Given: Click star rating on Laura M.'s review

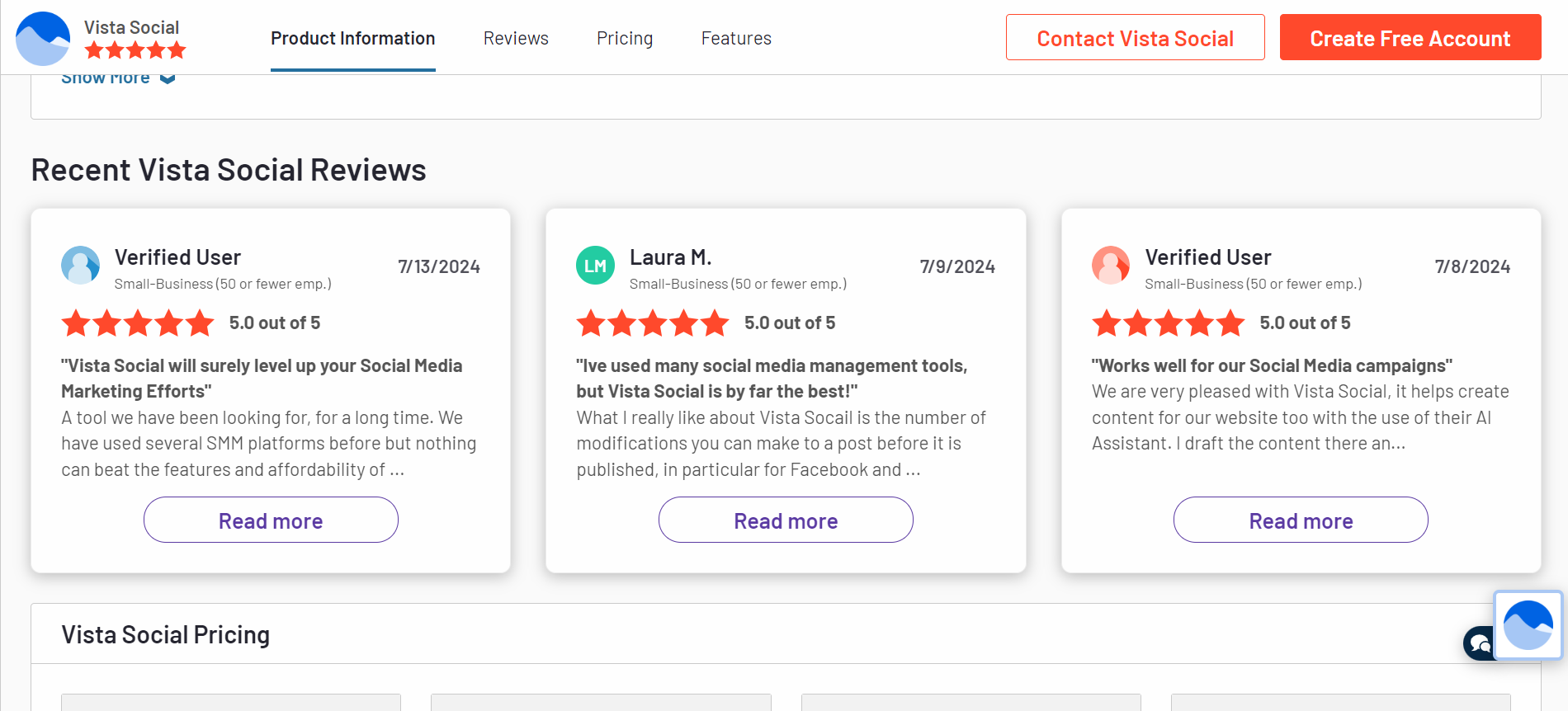Looking at the screenshot, I should 652,323.
